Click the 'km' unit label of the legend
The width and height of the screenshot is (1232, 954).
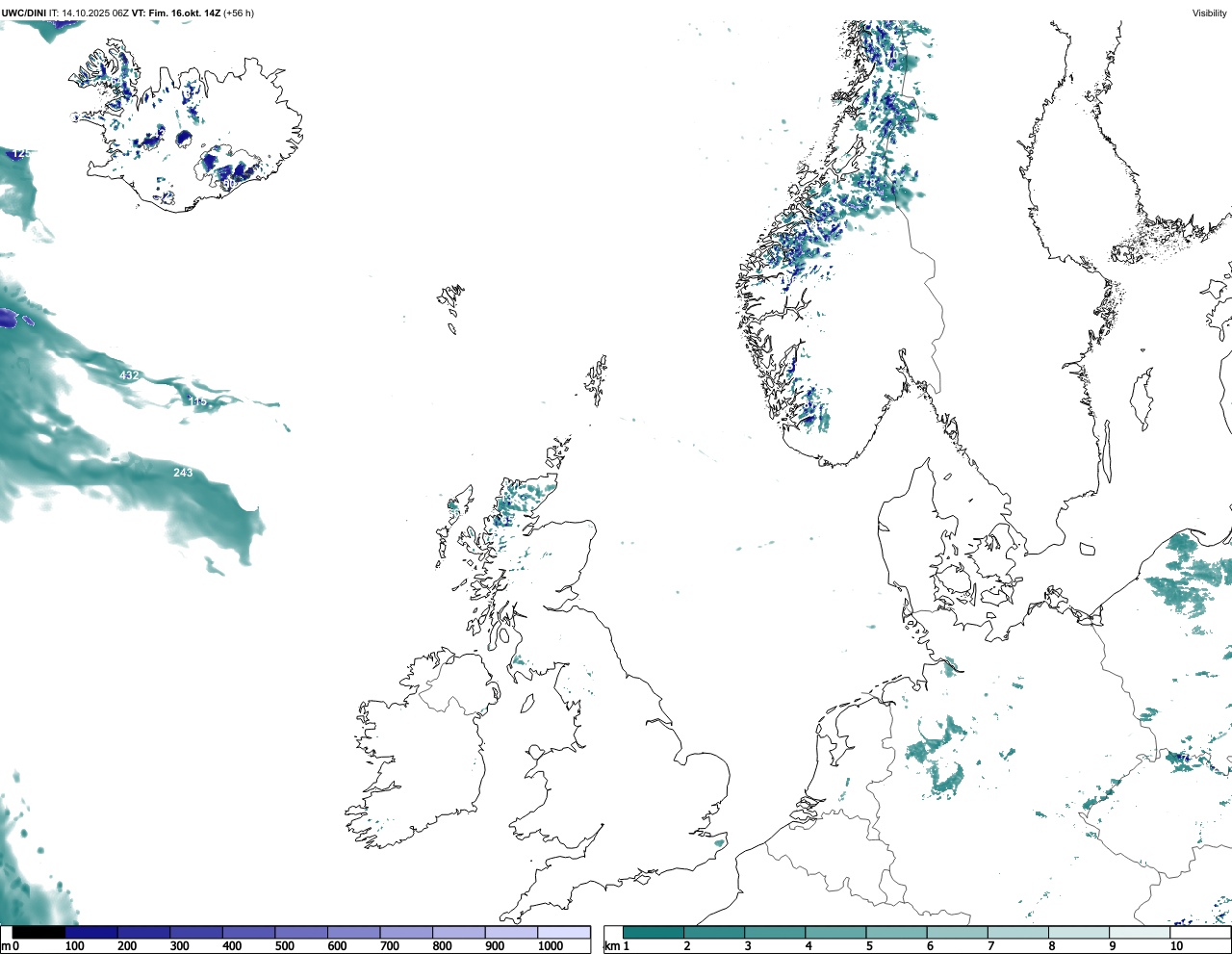[610, 946]
